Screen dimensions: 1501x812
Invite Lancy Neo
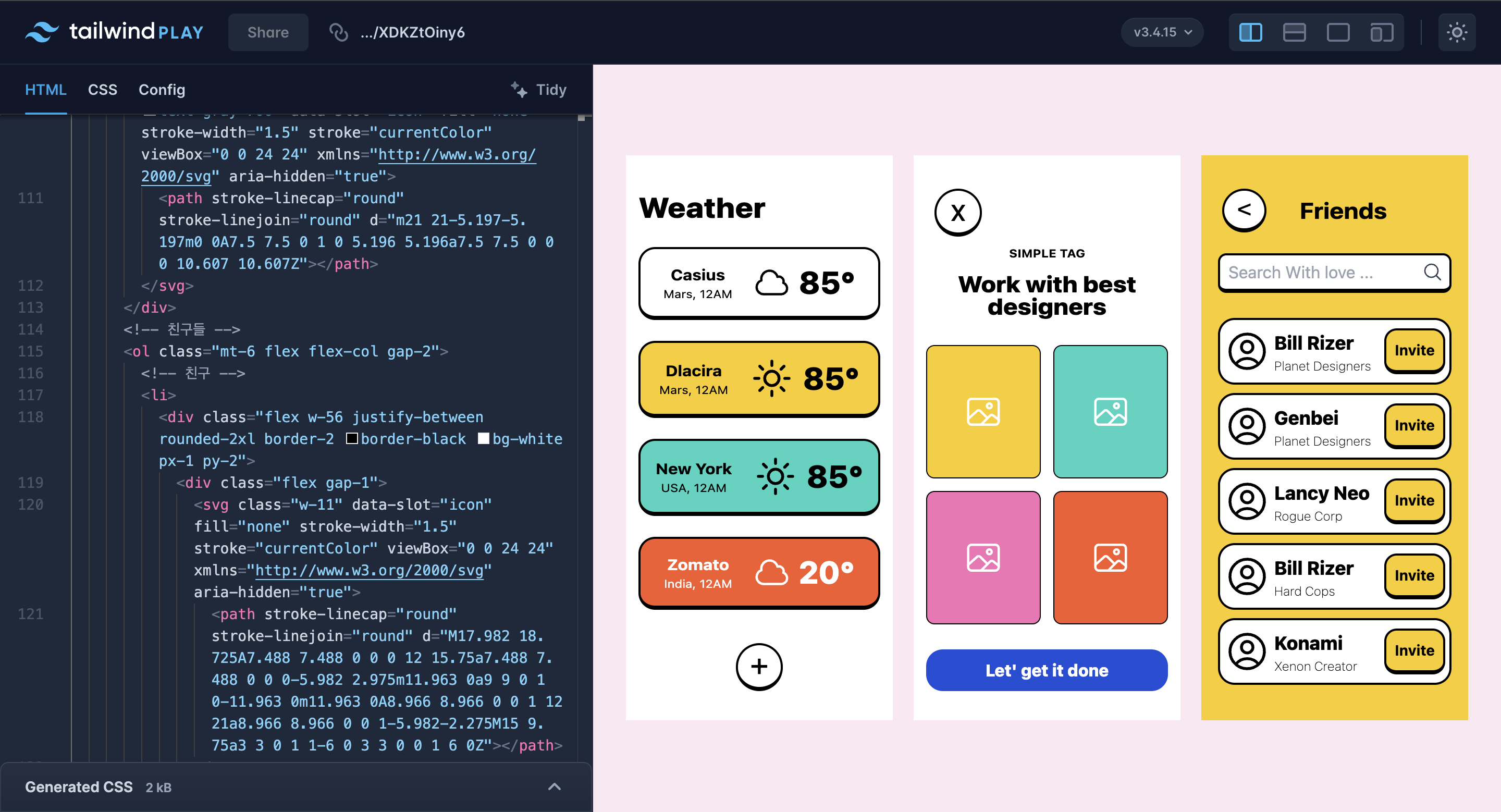click(1414, 501)
